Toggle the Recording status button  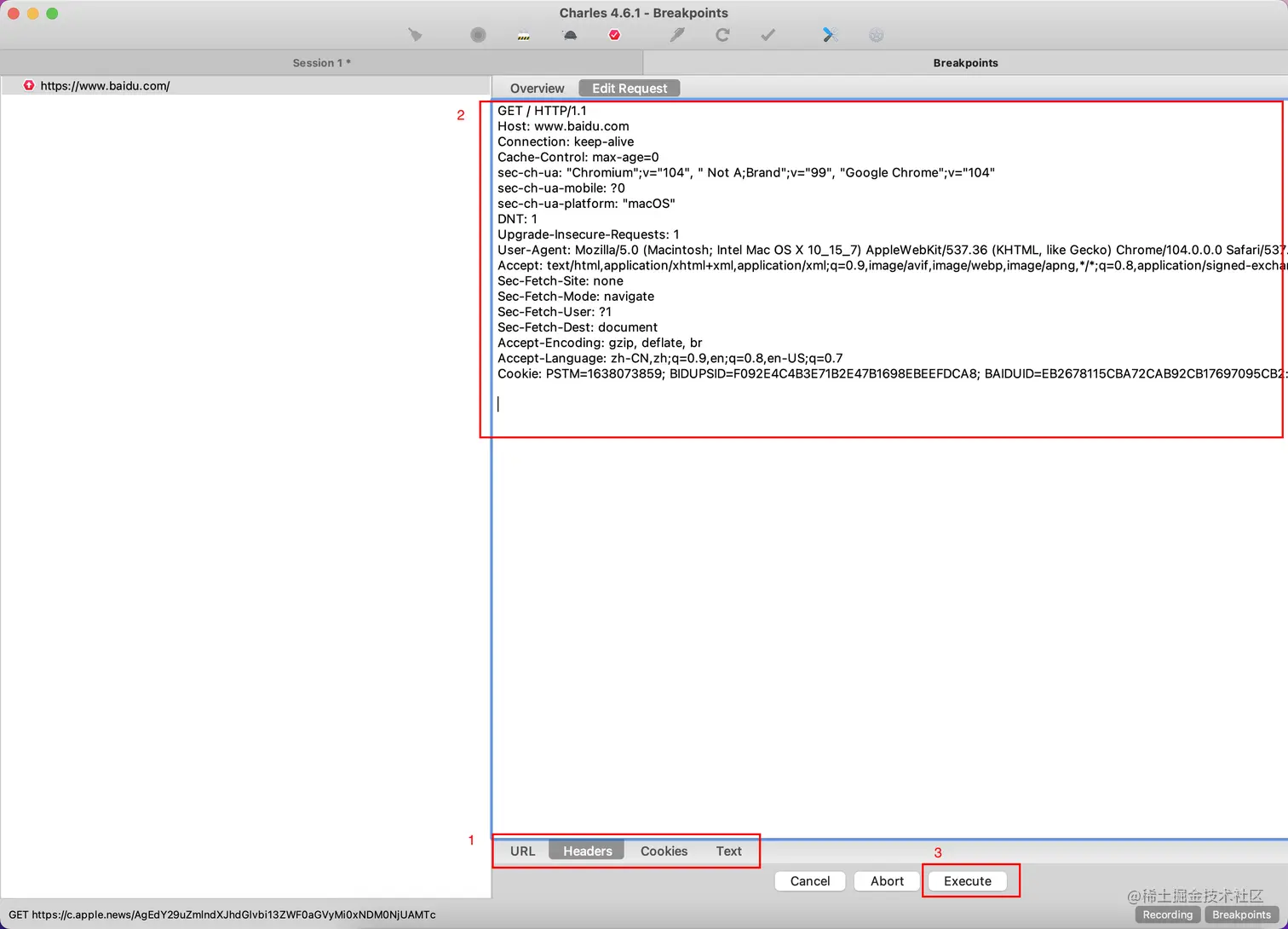(1167, 915)
